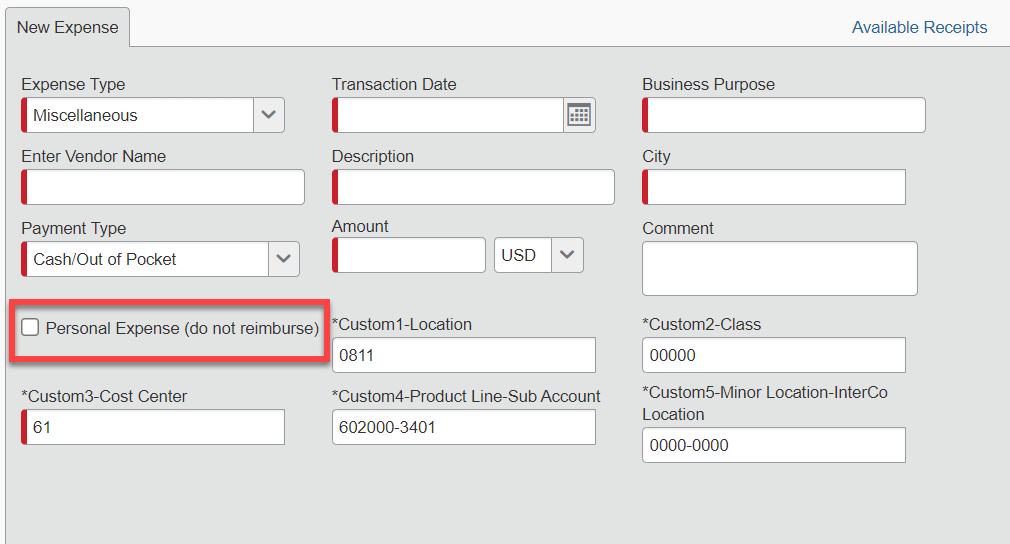Focus the Business Purpose text field
Screen dimensions: 1010x544
point(785,115)
